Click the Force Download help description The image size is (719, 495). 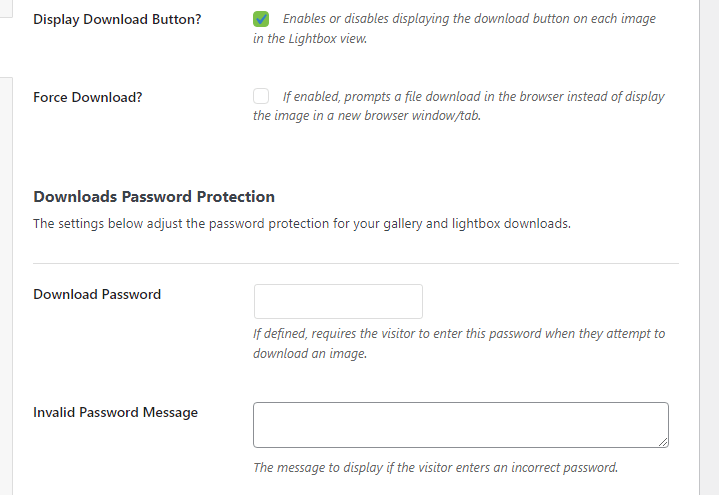coord(473,97)
